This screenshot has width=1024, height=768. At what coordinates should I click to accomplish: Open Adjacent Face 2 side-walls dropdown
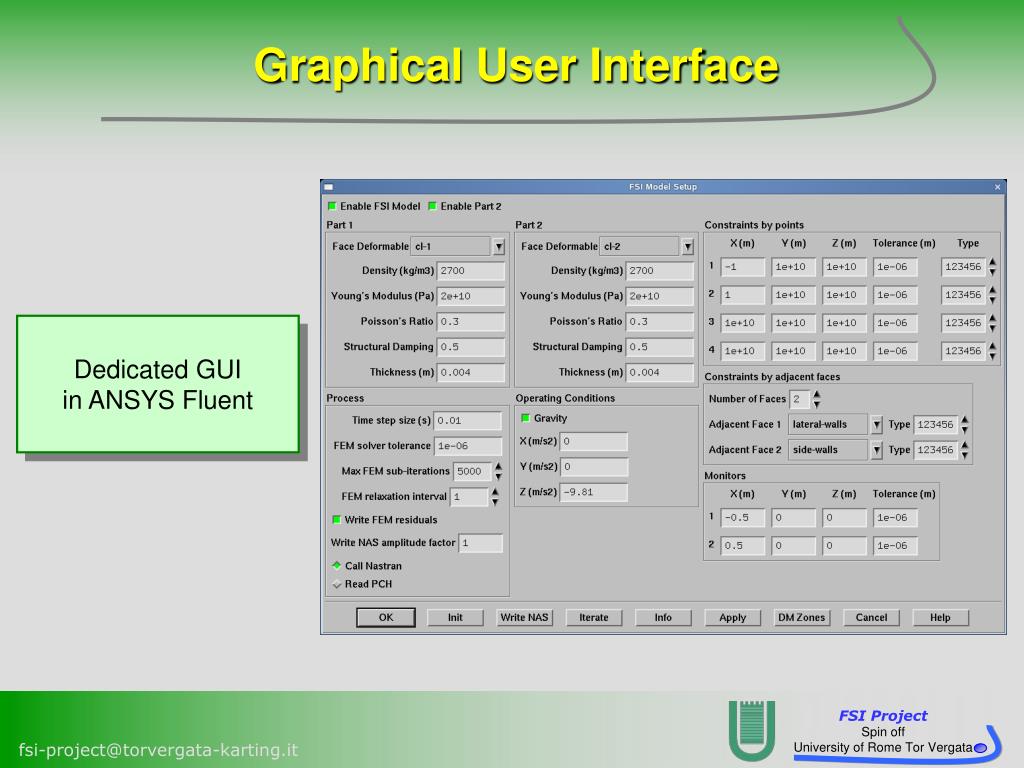tap(877, 450)
